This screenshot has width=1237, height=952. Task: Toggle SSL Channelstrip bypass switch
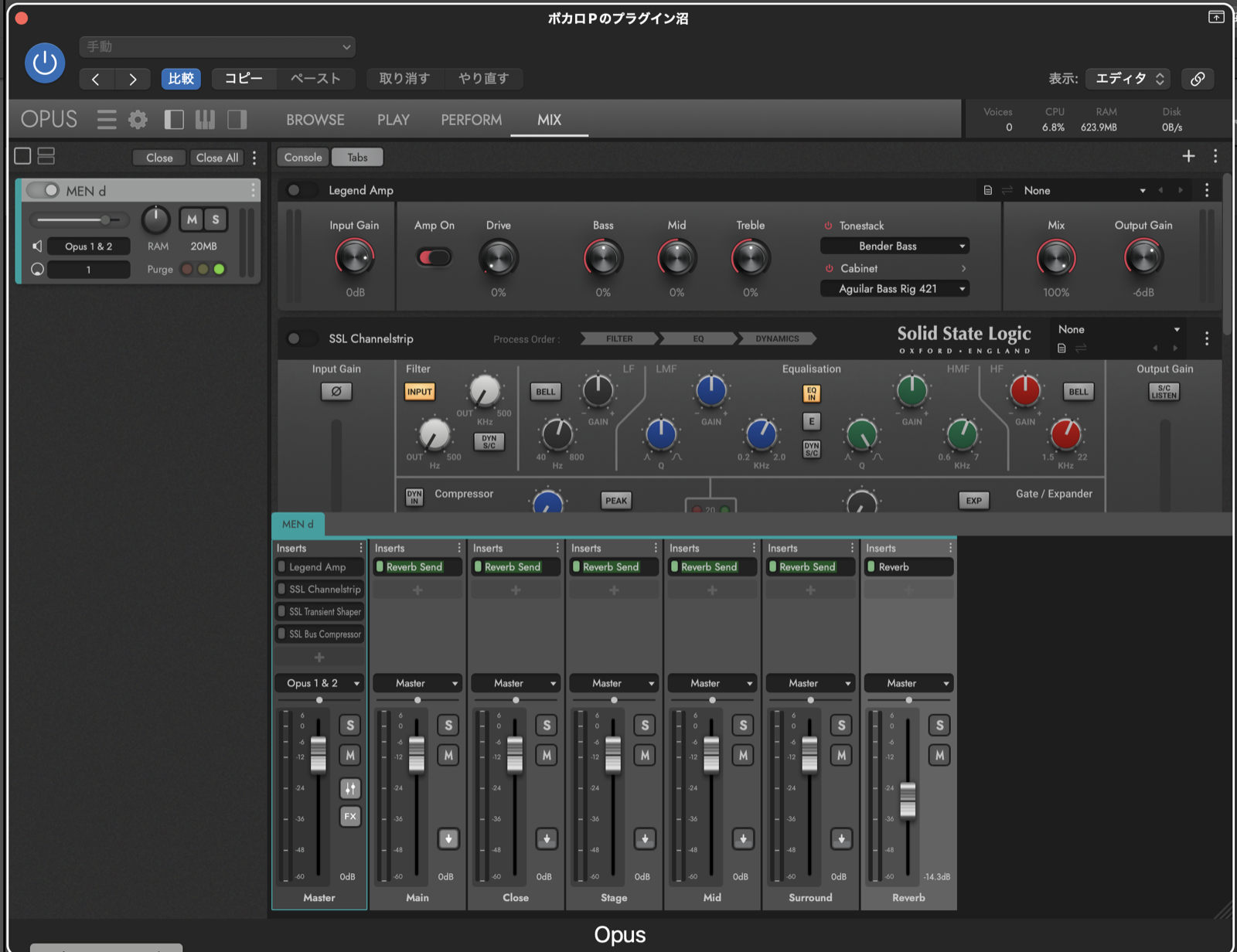pyautogui.click(x=301, y=338)
